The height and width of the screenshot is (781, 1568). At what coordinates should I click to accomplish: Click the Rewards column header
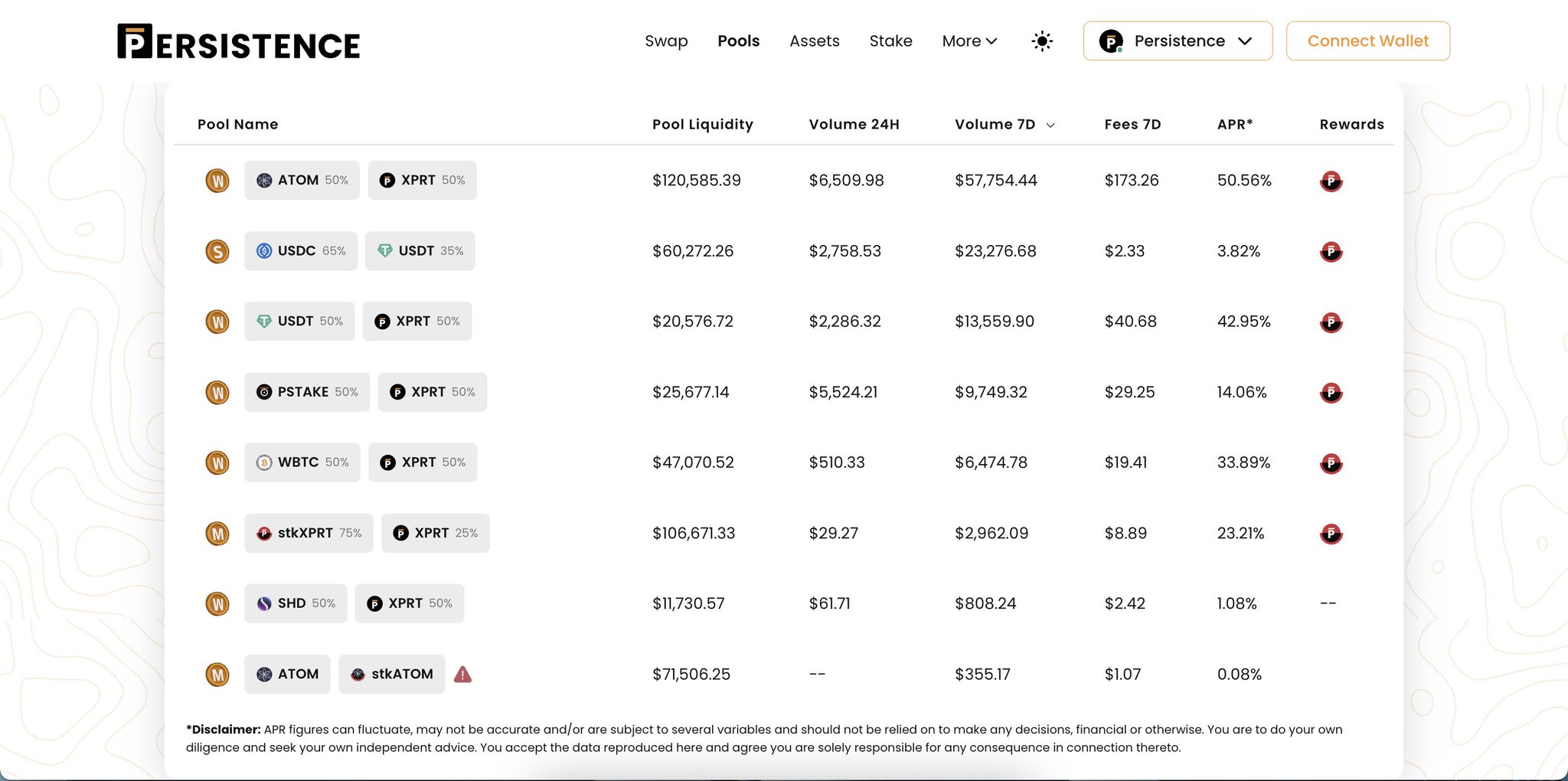[x=1351, y=124]
